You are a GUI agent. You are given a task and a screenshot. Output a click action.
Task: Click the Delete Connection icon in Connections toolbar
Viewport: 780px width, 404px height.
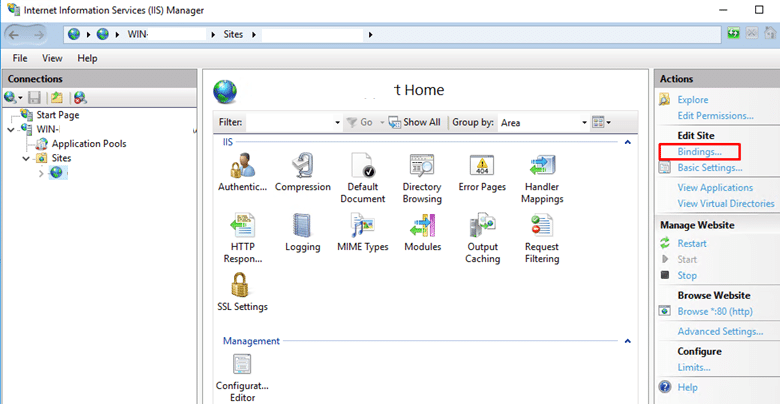point(81,98)
